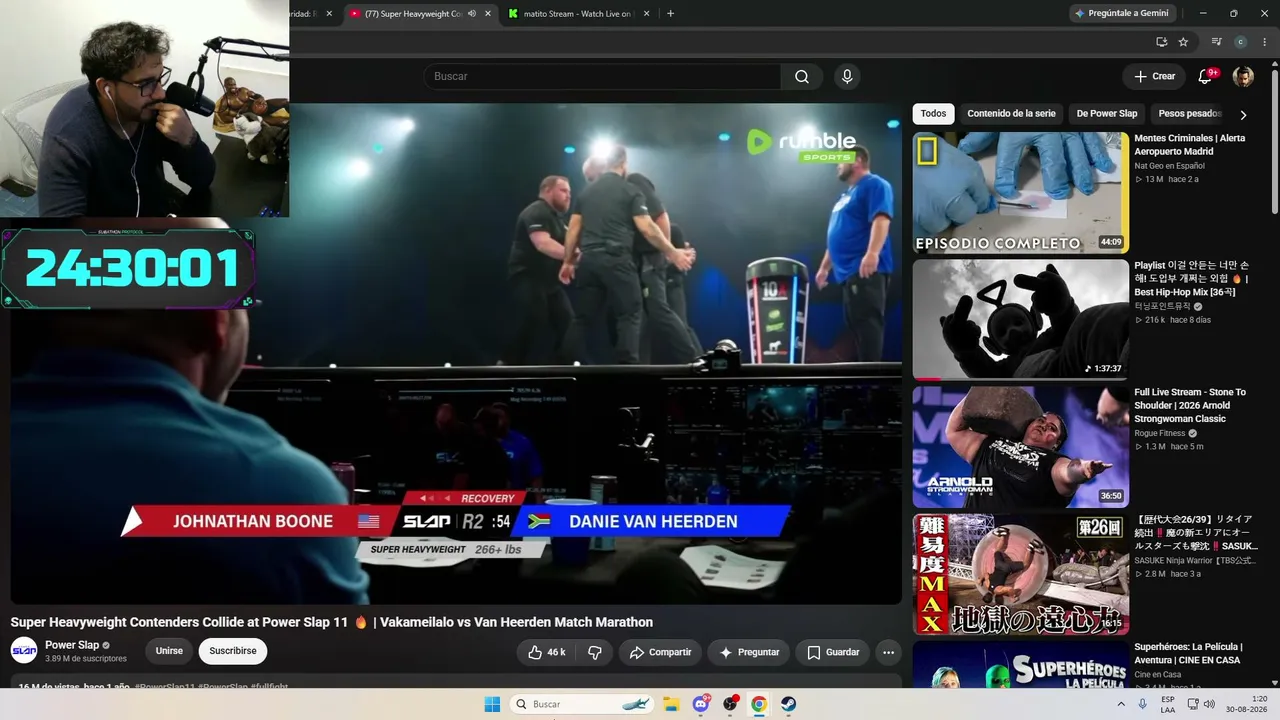Mute the Super Heavyweight tab audio
Viewport: 1280px width, 720px height.
click(472, 13)
